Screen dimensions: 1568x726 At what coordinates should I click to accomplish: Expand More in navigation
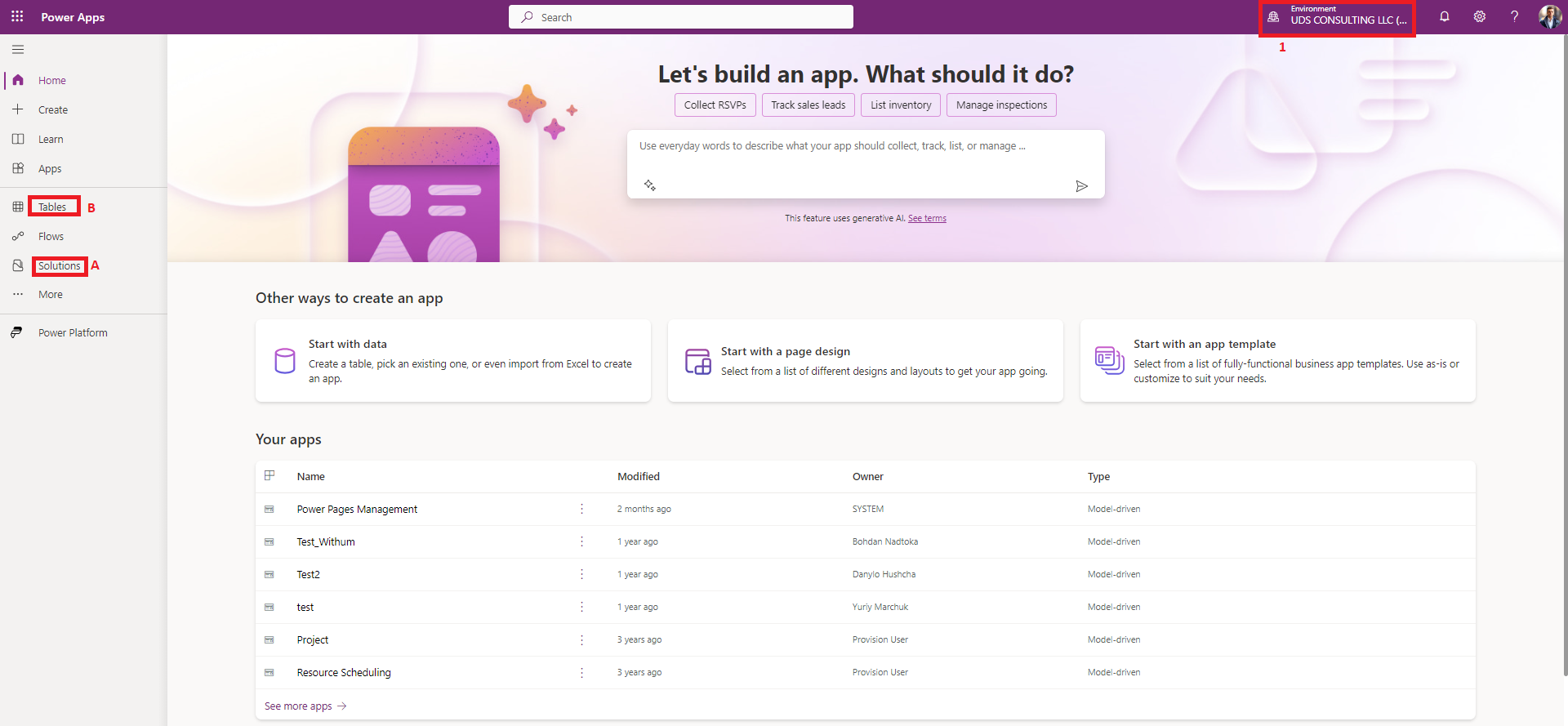(51, 294)
